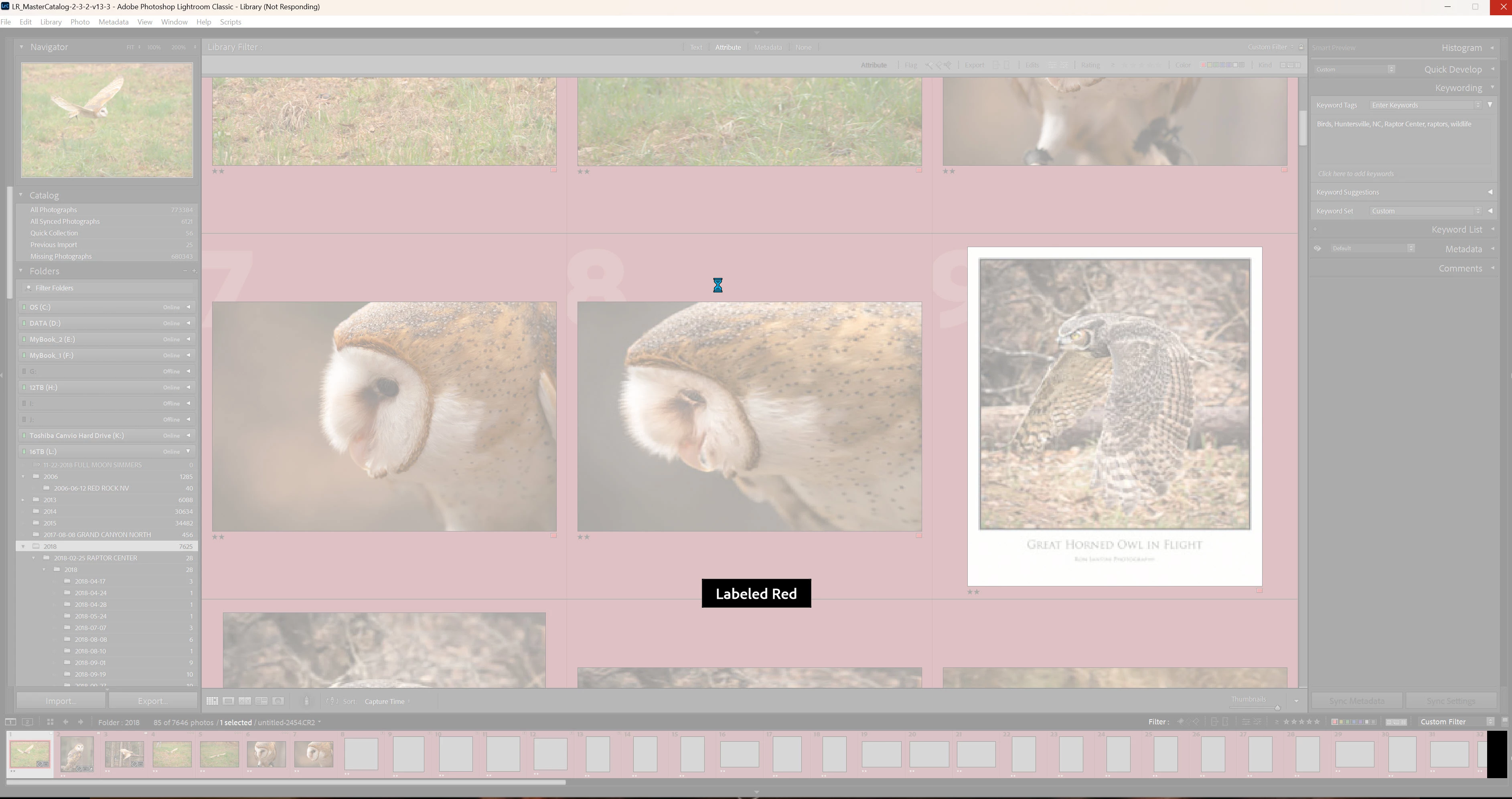Screen dimensions: 1512x799
Task: Open People view face icon
Action: pyautogui.click(x=278, y=701)
